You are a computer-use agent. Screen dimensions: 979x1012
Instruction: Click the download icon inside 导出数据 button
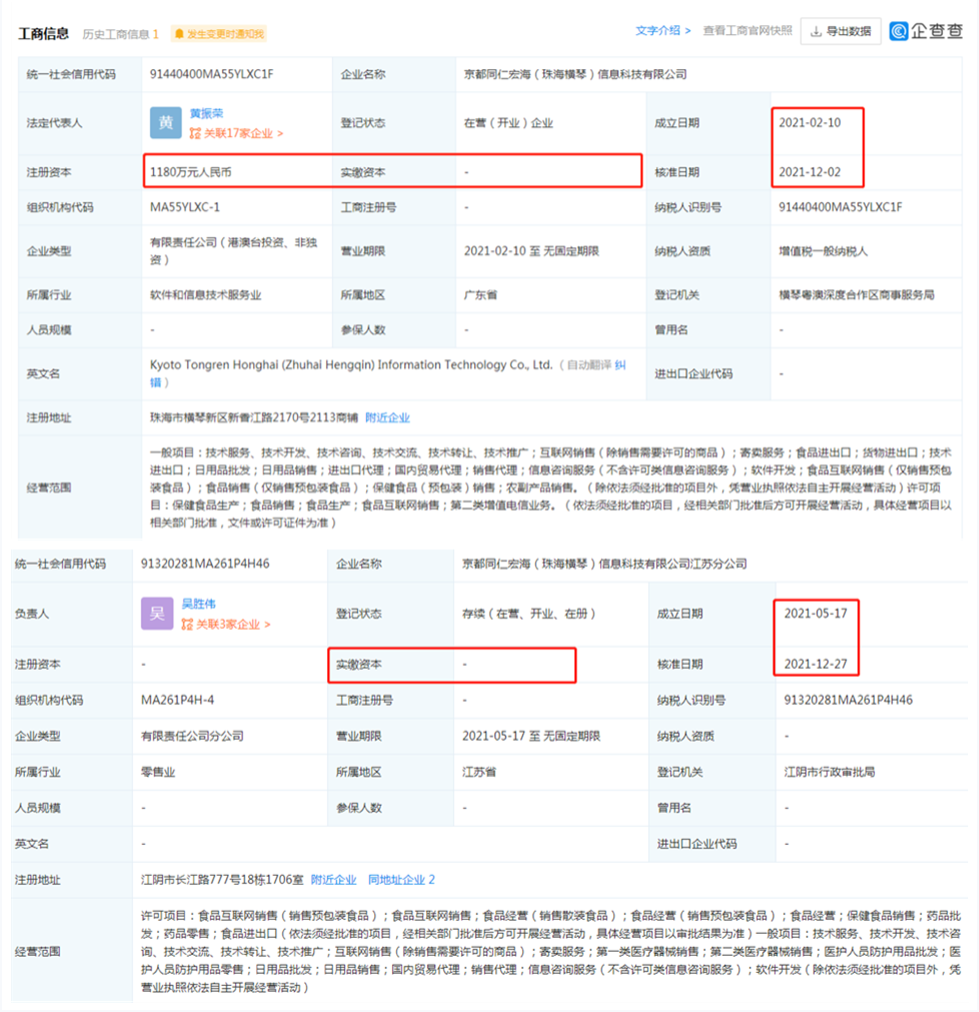[816, 30]
